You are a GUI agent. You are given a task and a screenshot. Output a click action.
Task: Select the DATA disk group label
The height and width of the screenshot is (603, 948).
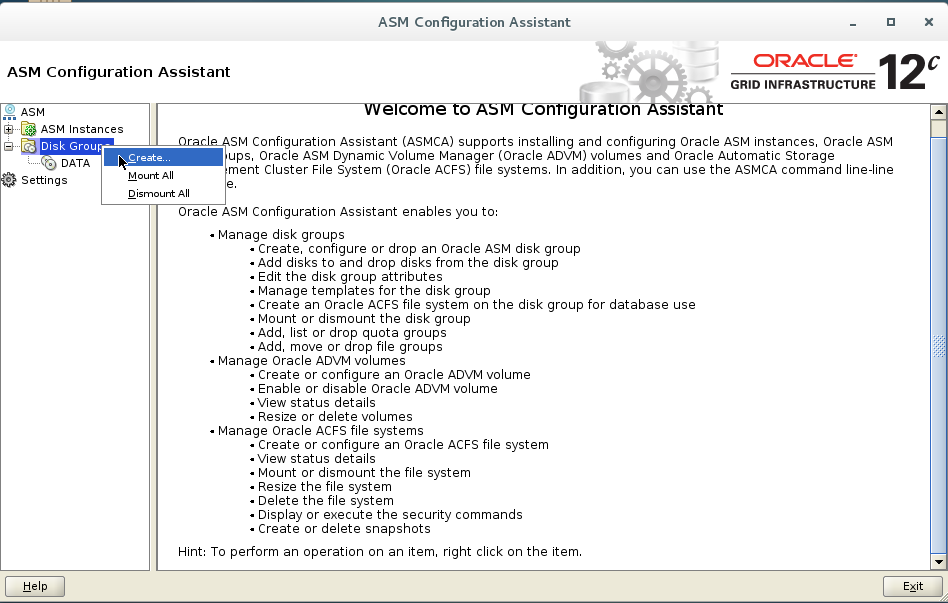76,163
